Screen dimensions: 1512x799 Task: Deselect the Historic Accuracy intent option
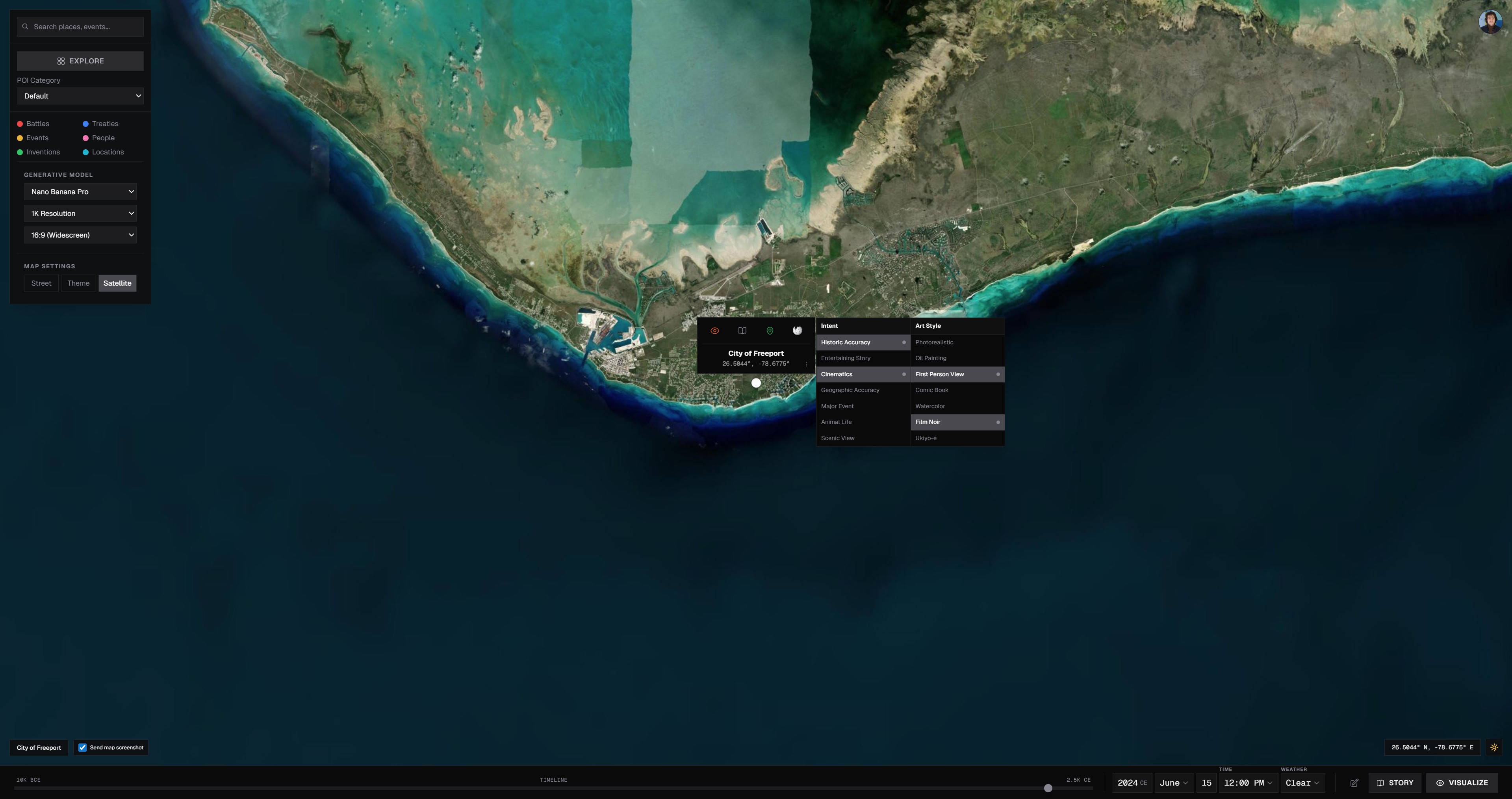pyautogui.click(x=862, y=342)
